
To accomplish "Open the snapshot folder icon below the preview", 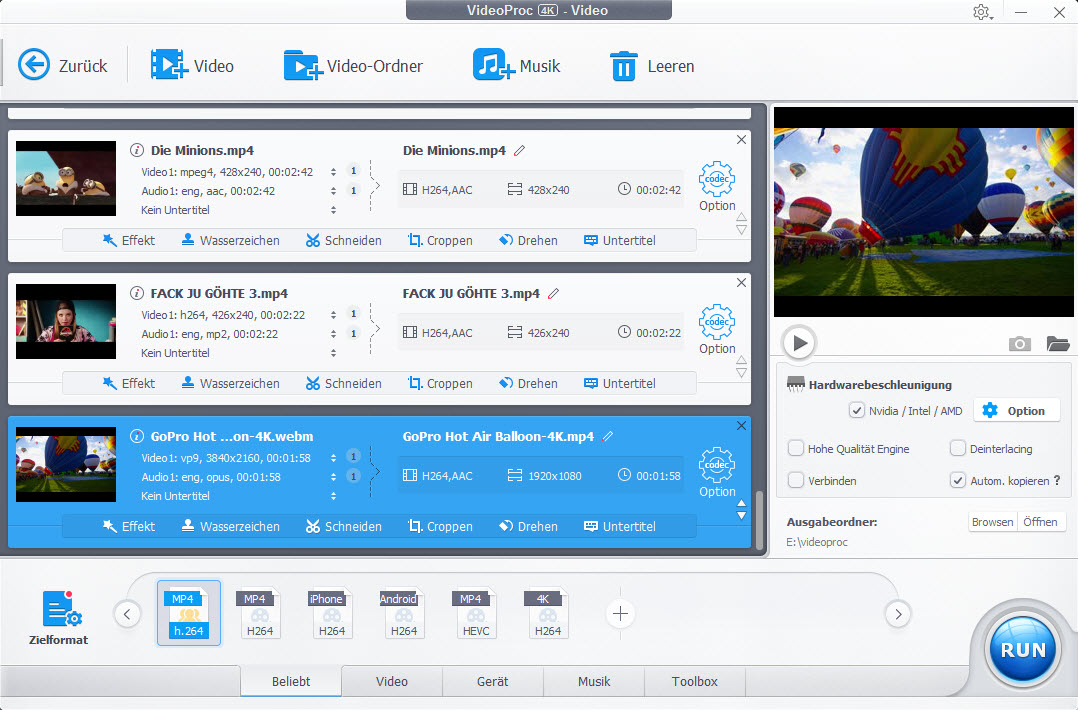I will pyautogui.click(x=1057, y=343).
